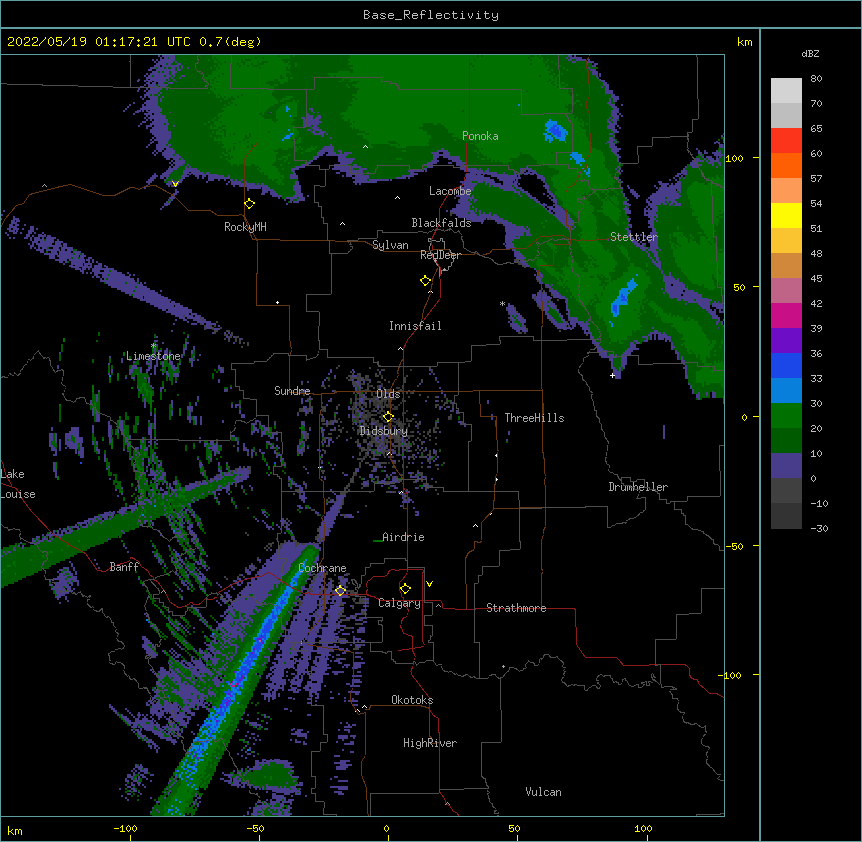Click the Calgary city label
This screenshot has width=862, height=842.
click(x=399, y=603)
